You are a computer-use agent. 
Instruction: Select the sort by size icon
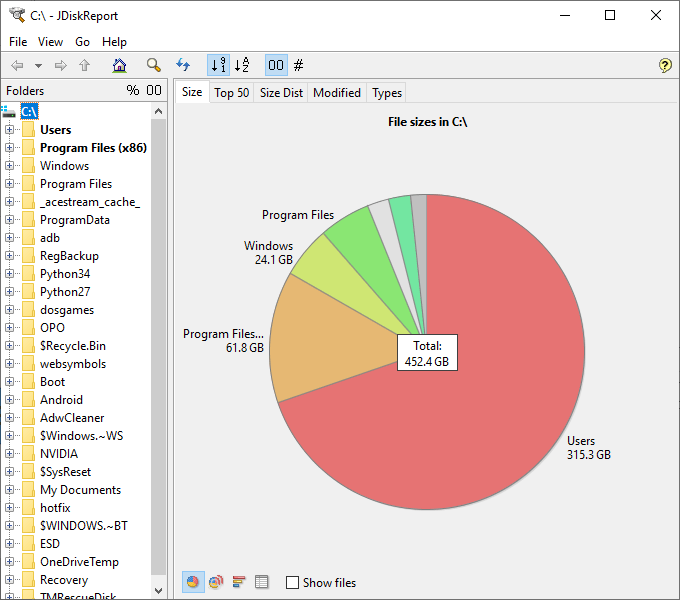pos(218,65)
